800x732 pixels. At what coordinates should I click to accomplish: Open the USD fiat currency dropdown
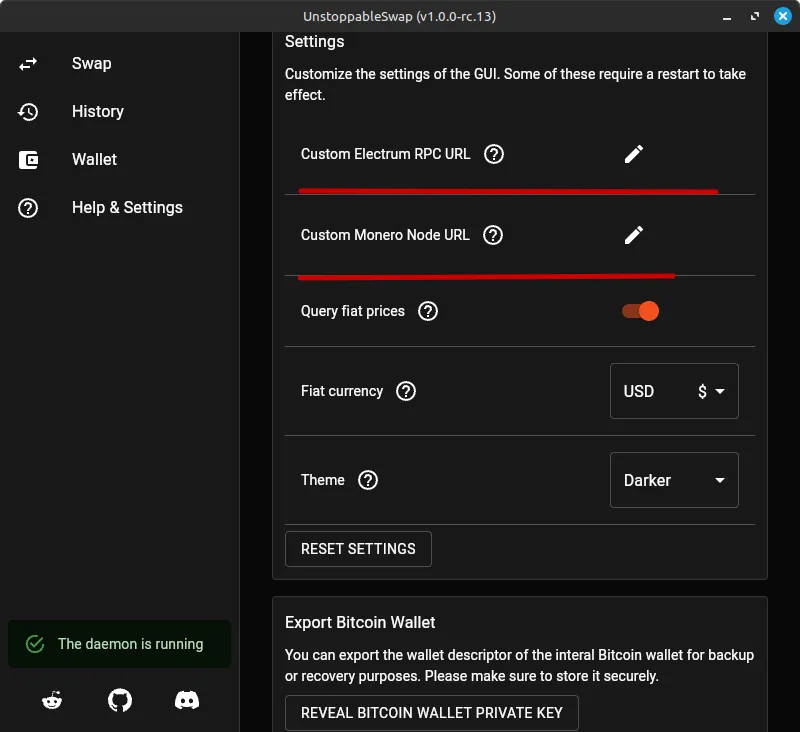point(674,391)
